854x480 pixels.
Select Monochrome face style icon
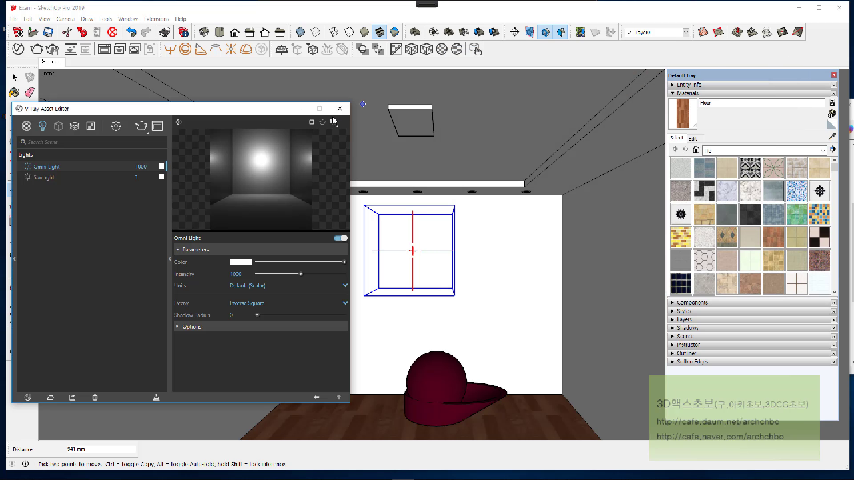coord(395,32)
